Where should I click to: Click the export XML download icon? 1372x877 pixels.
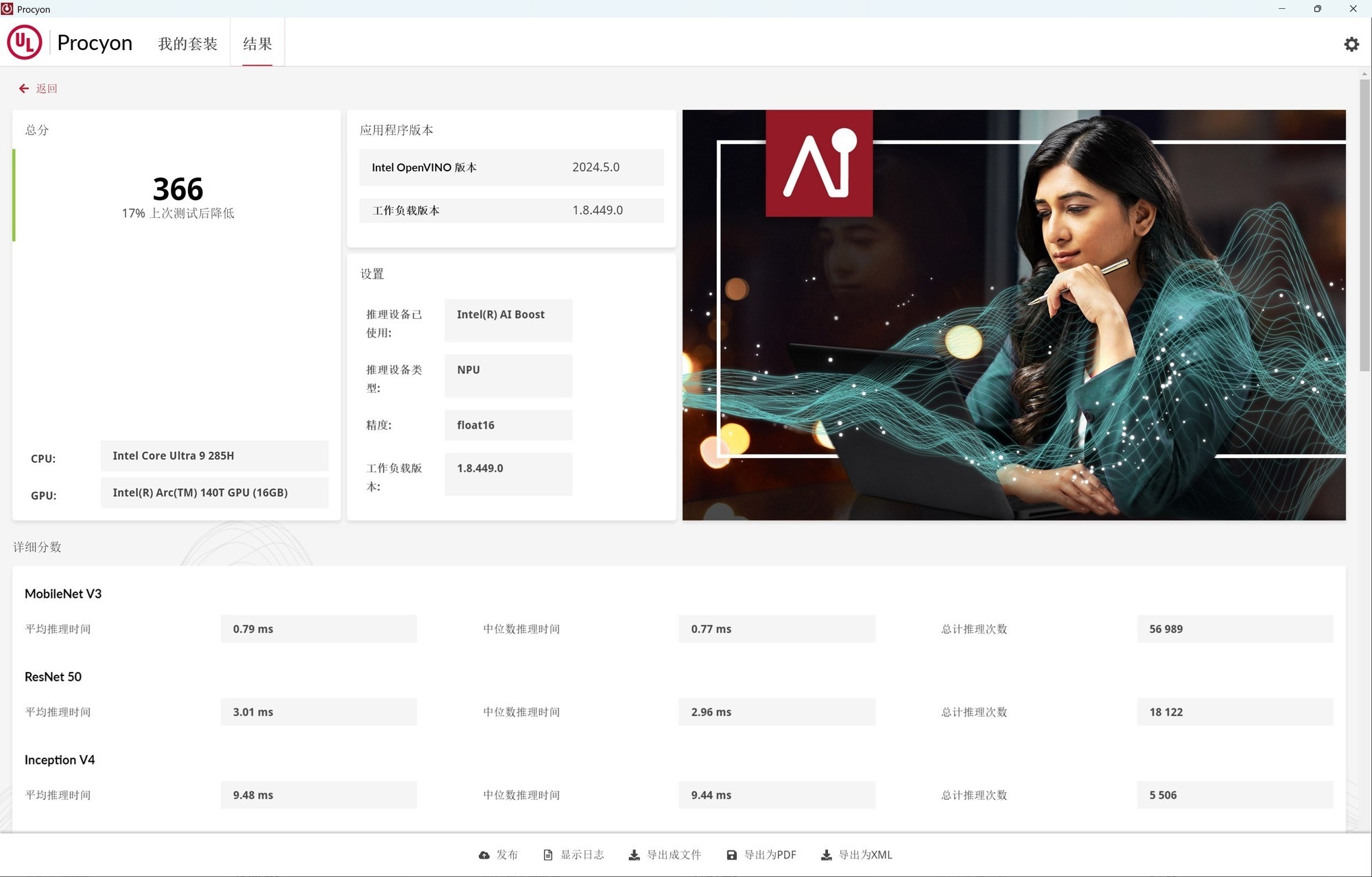tap(826, 855)
